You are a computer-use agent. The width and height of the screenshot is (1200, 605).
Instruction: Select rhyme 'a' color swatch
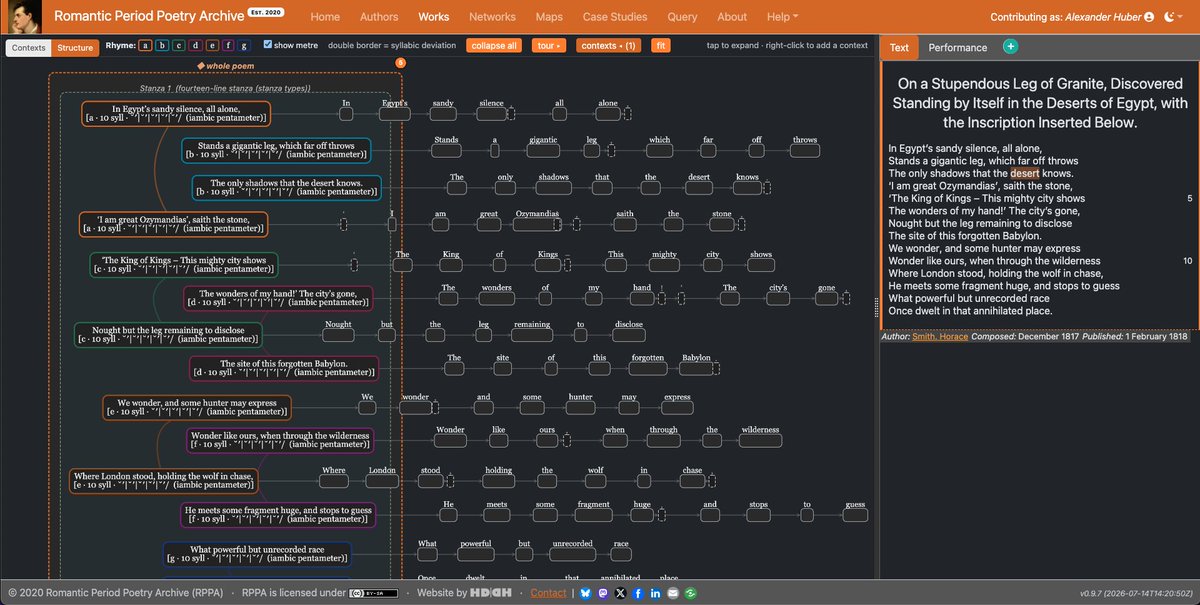pyautogui.click(x=146, y=46)
